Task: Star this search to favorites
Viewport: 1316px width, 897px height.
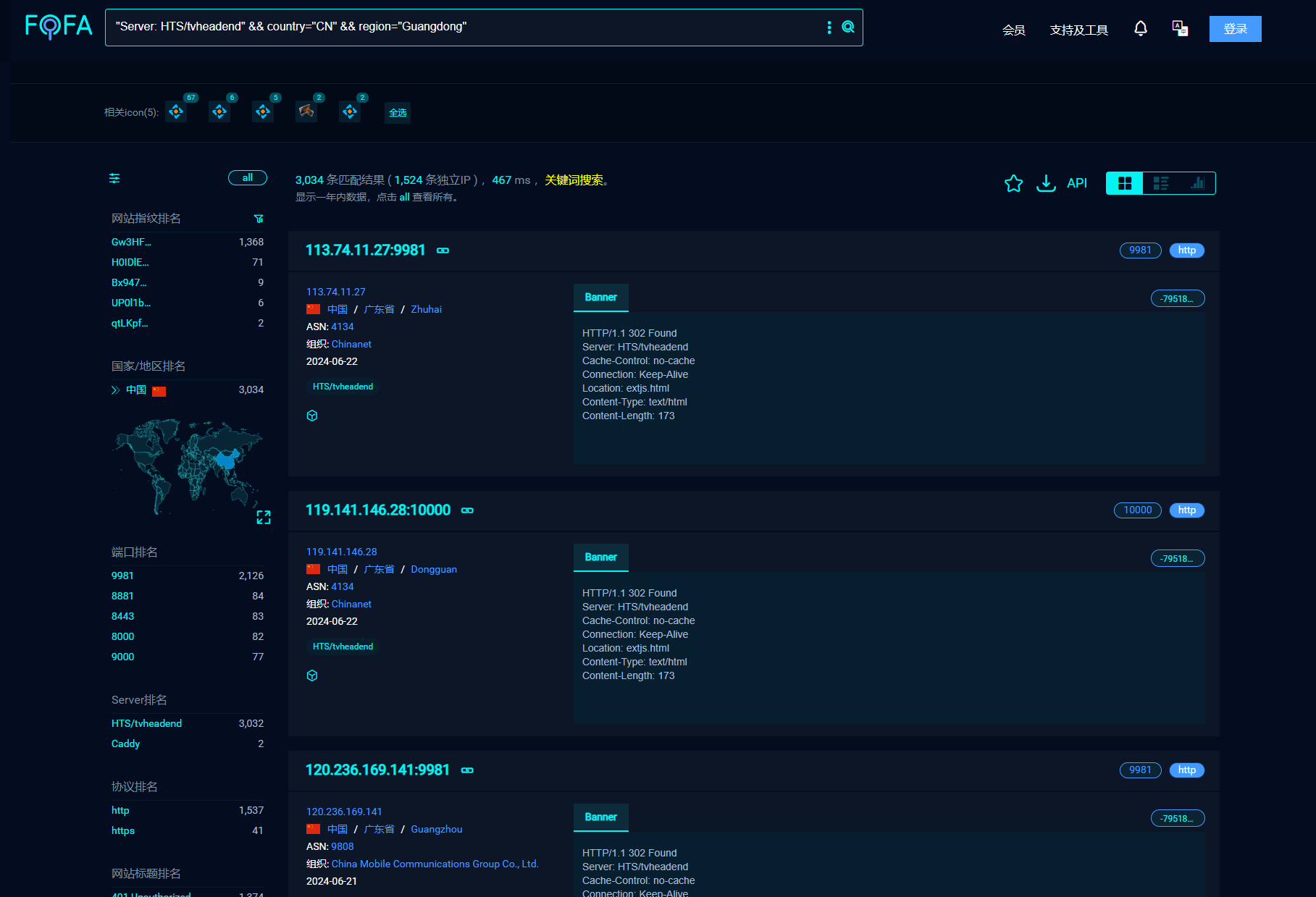Action: 1013,183
